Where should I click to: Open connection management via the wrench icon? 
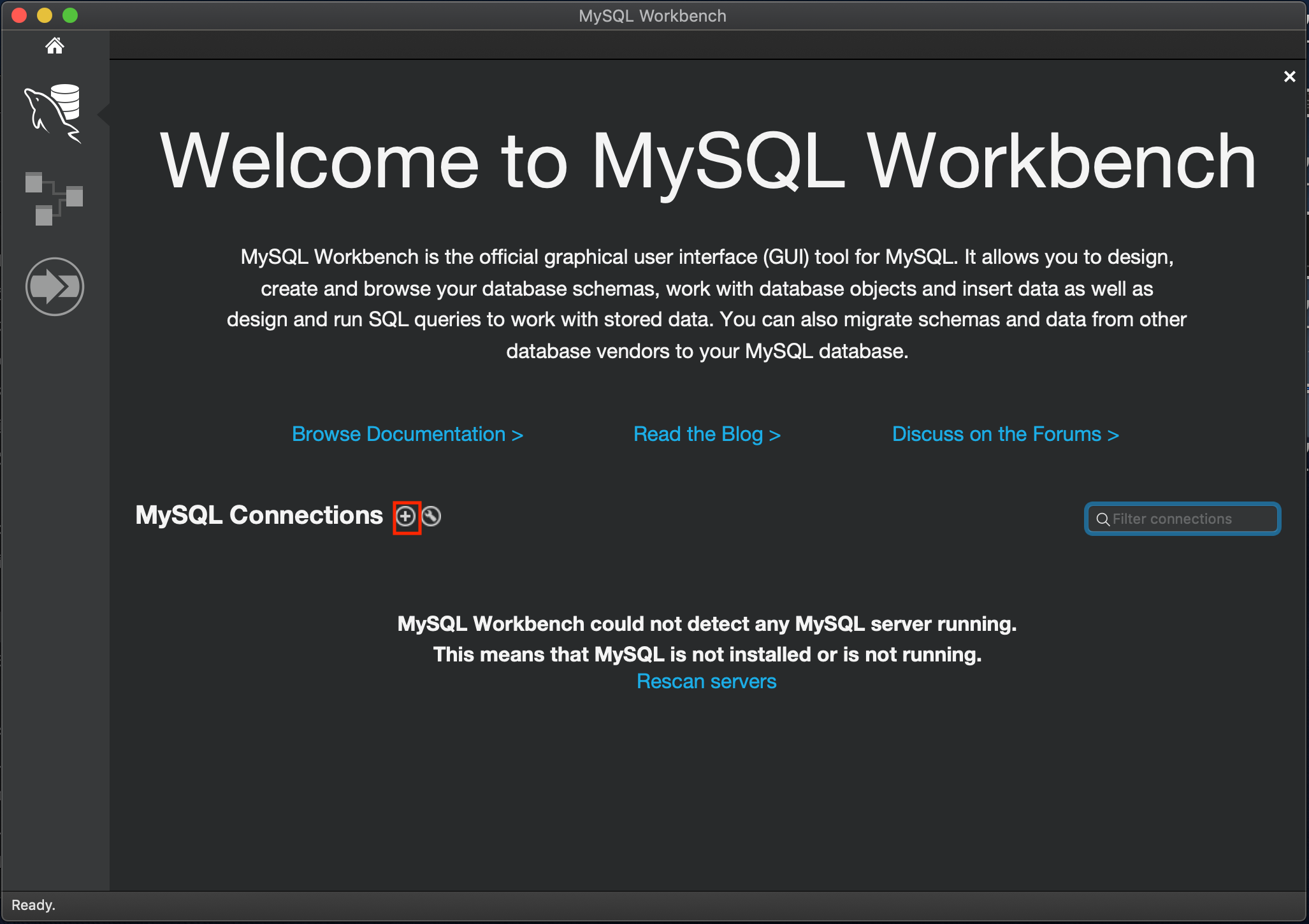click(x=431, y=516)
